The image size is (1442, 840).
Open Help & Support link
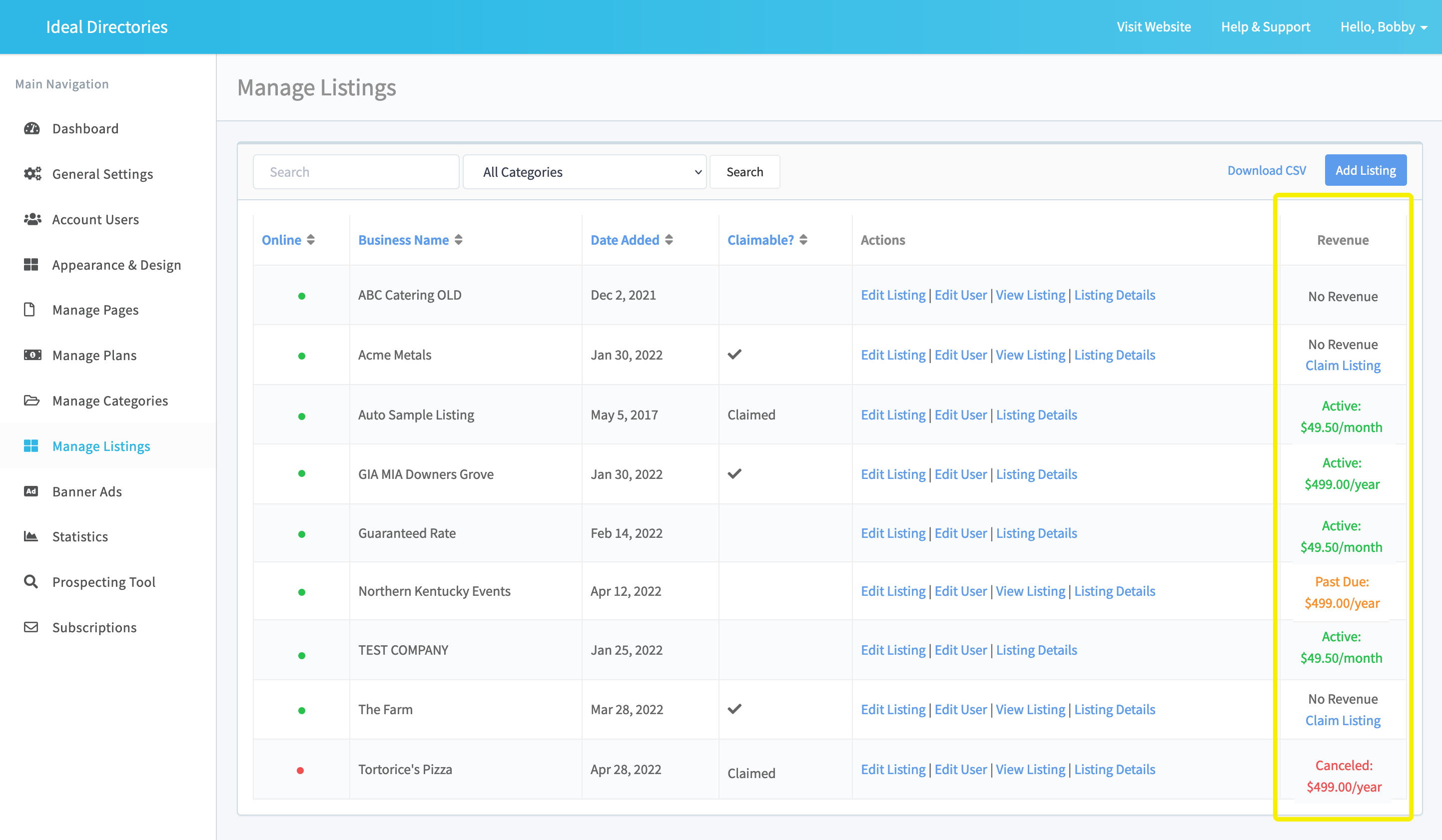1265,27
